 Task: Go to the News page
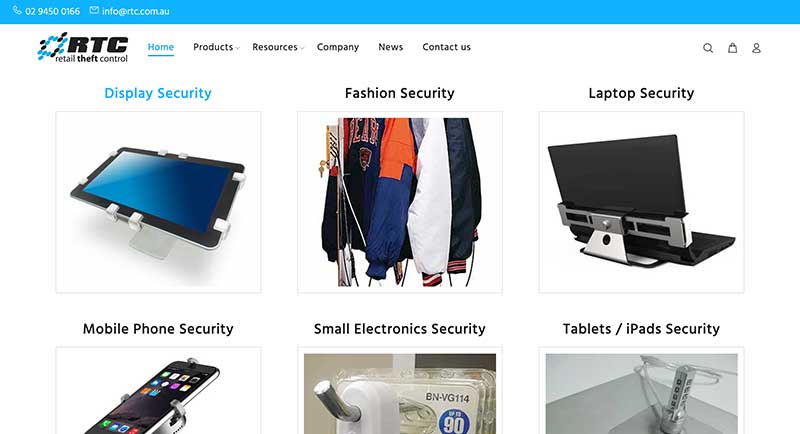point(390,47)
